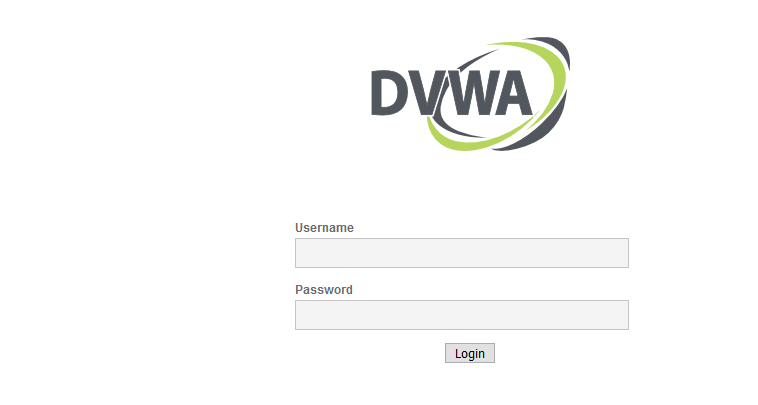
Task: Place cursor in Password text box
Action: pyautogui.click(x=462, y=315)
